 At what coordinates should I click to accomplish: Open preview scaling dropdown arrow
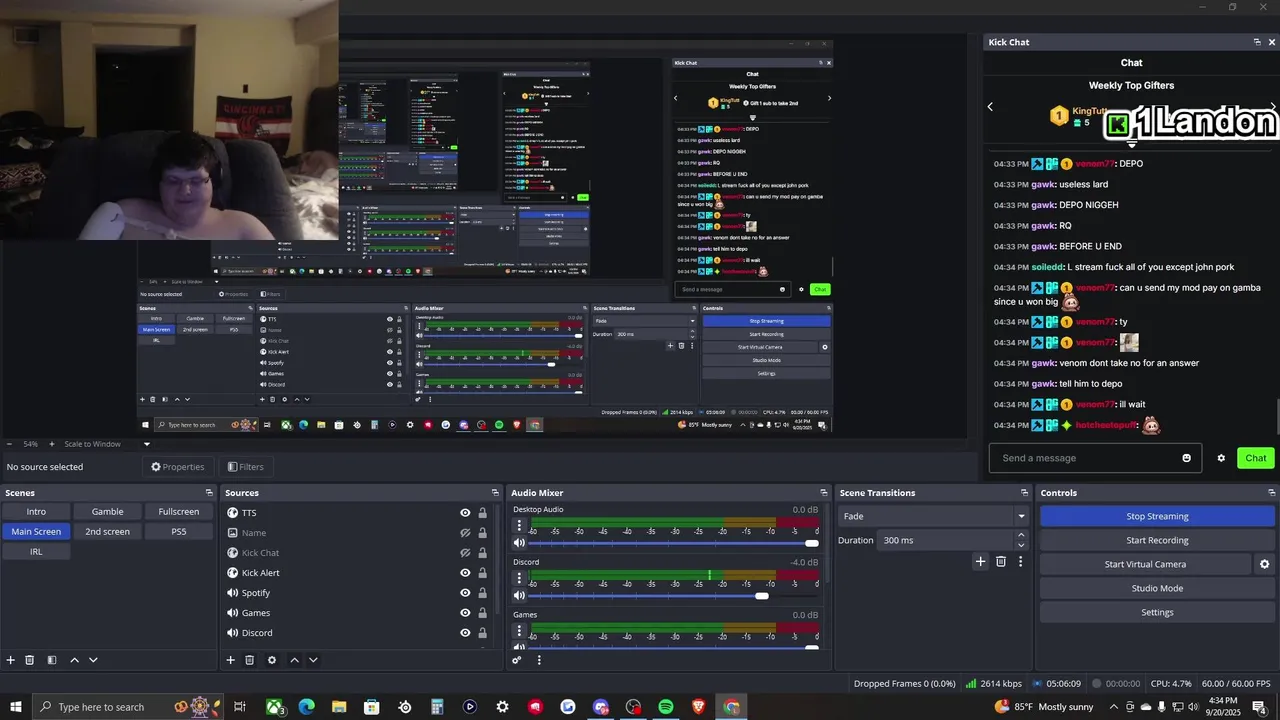[146, 444]
